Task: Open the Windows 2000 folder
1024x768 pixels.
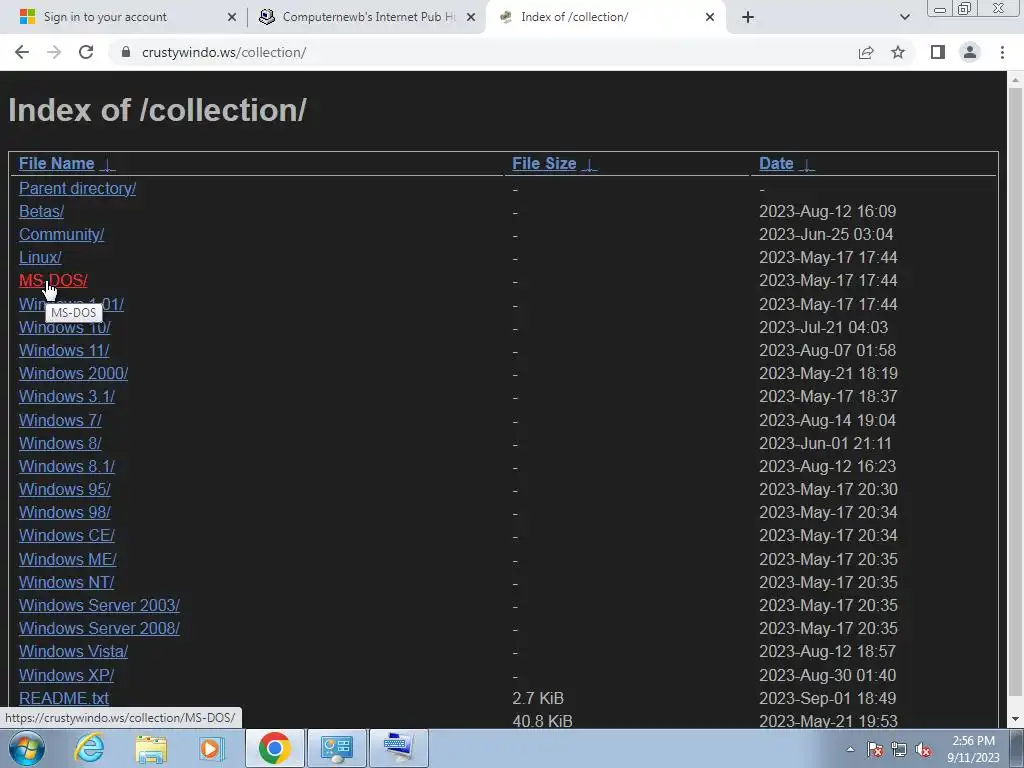Action: pos(73,374)
